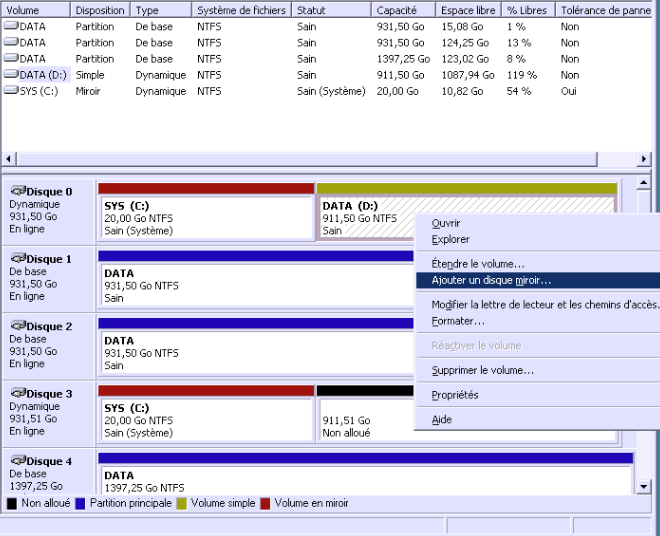Sort by the % Libres column header
Screen dimensions: 660x536
[x=528, y=10]
